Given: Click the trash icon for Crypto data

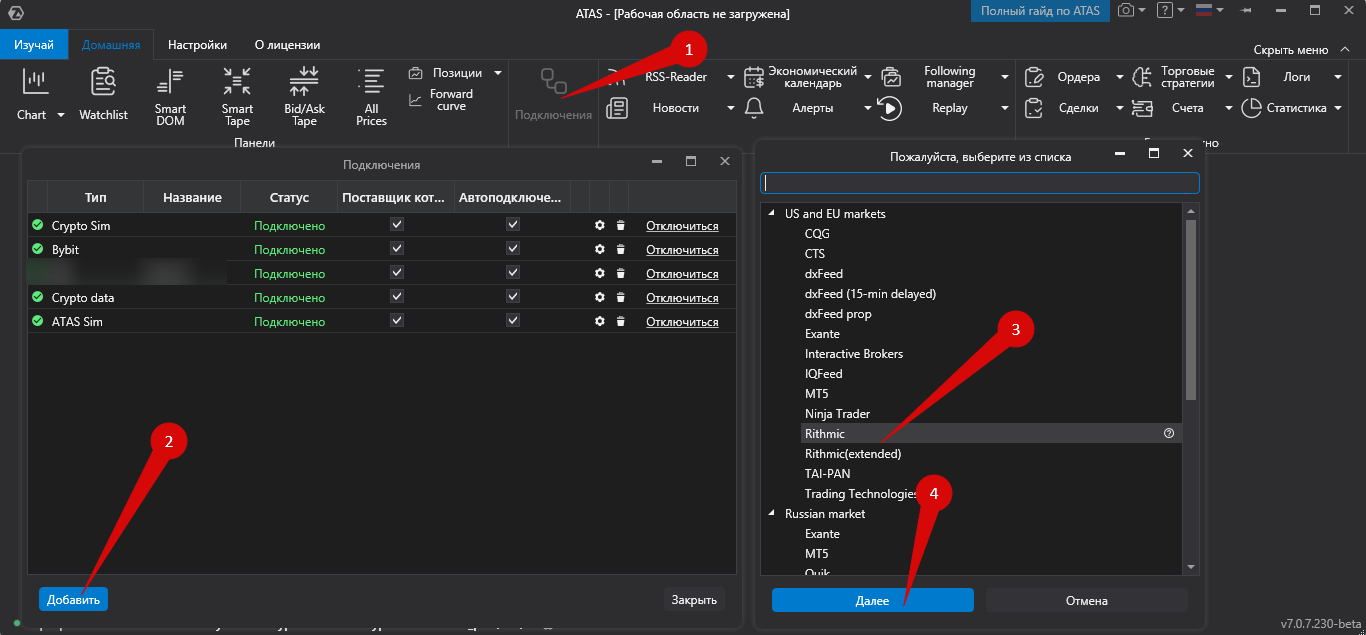Looking at the screenshot, I should click(x=620, y=297).
